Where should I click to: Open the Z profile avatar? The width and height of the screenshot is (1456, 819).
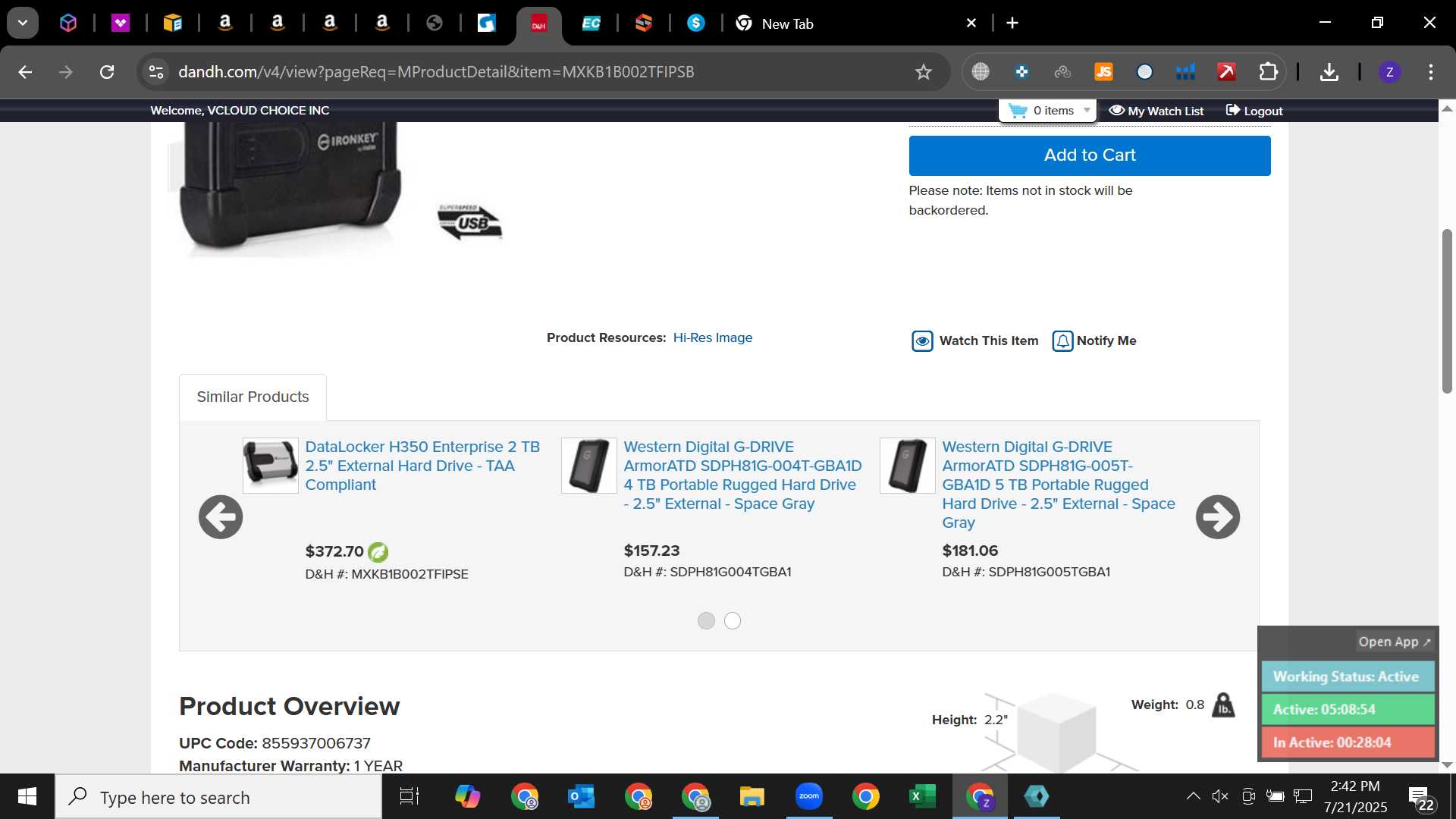(1389, 72)
